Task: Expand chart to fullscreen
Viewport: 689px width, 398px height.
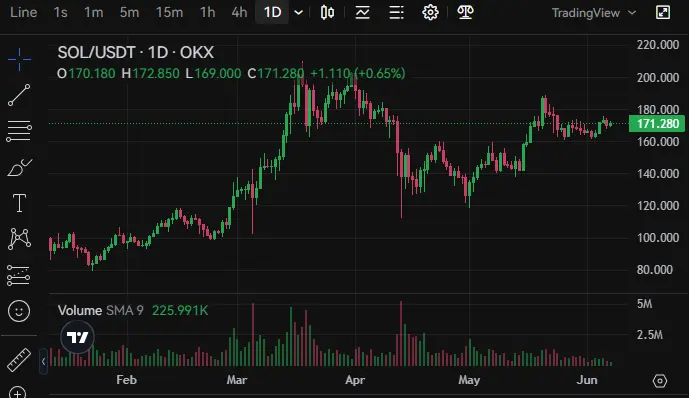Action: pyautogui.click(x=663, y=12)
